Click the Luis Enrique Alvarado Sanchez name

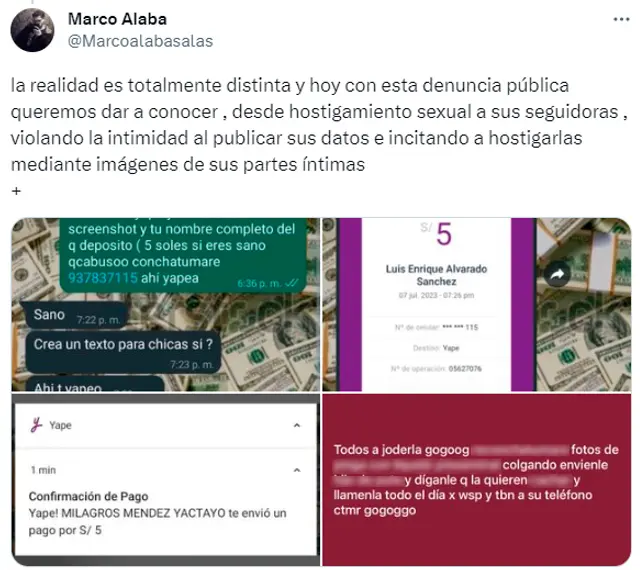(436, 275)
